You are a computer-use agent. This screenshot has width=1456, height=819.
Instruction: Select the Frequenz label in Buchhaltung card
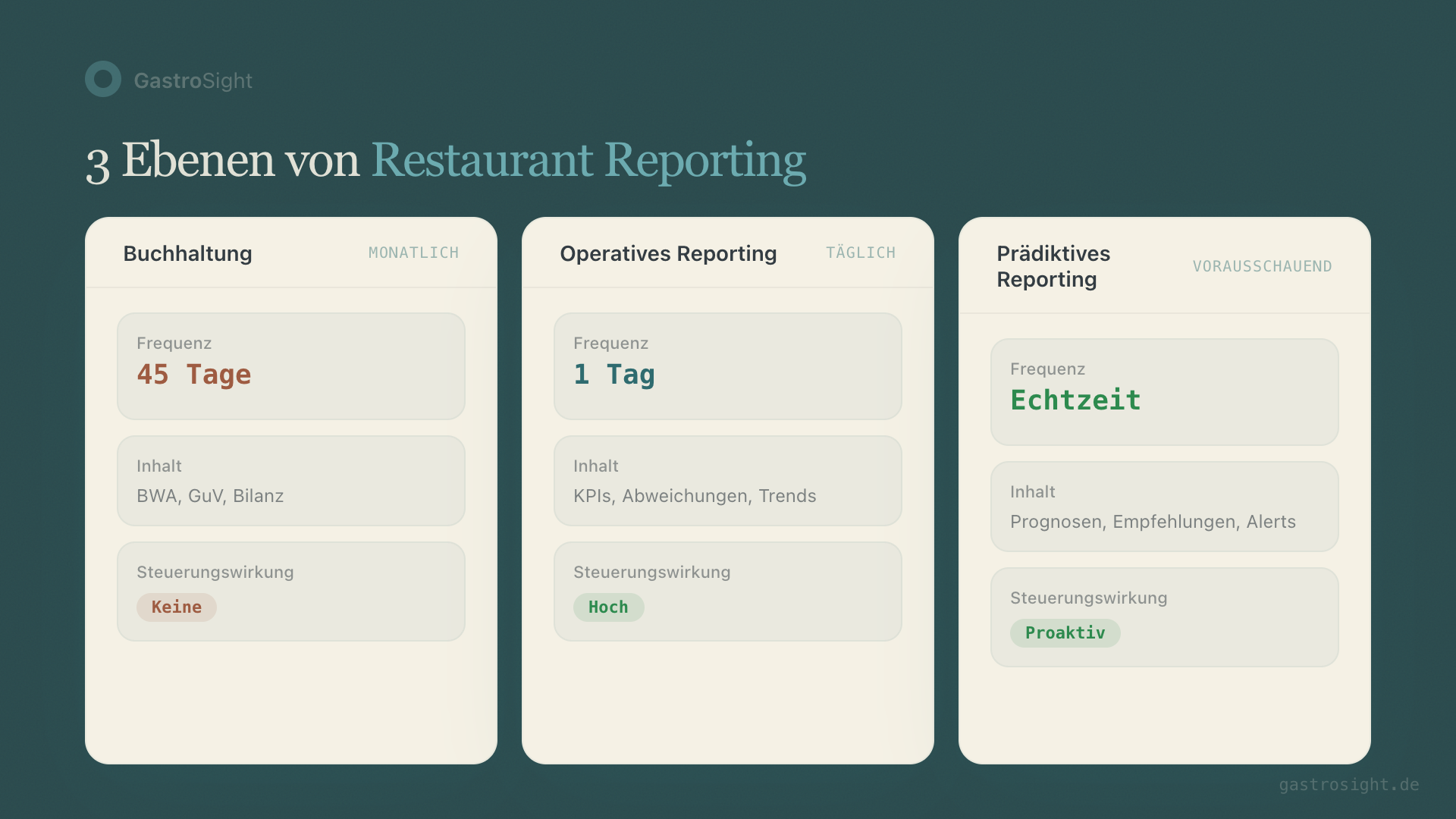tap(174, 343)
